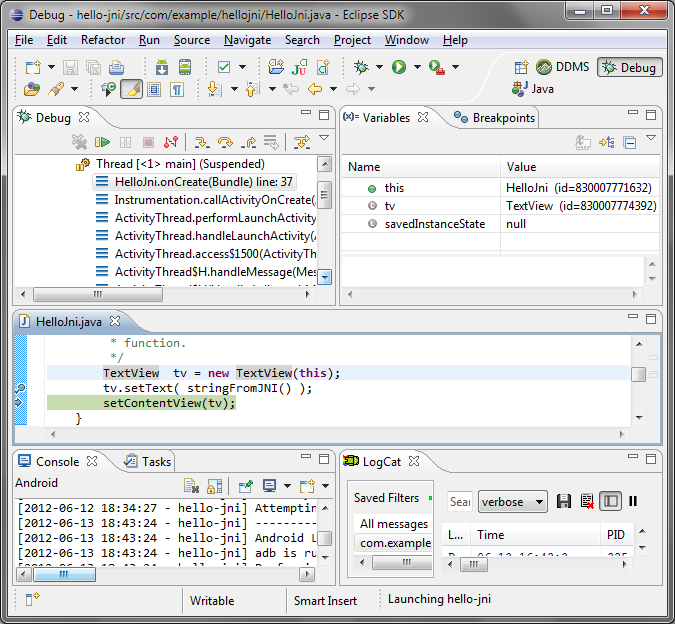Image resolution: width=675 pixels, height=624 pixels.
Task: Click Back navigation yellow arrow
Action: [315, 89]
